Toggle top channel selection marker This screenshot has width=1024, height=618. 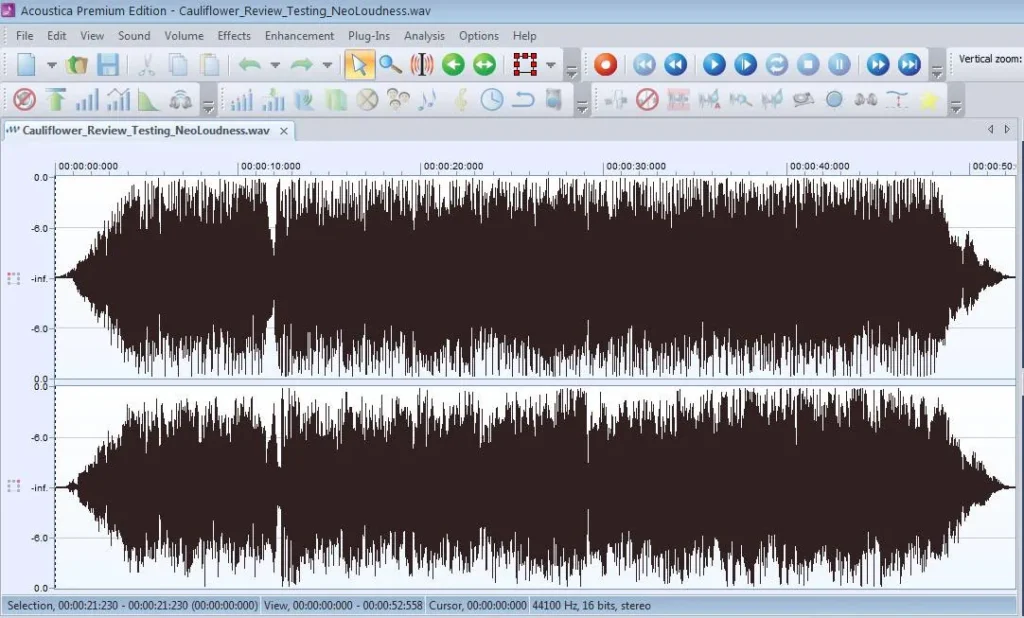click(x=13, y=278)
